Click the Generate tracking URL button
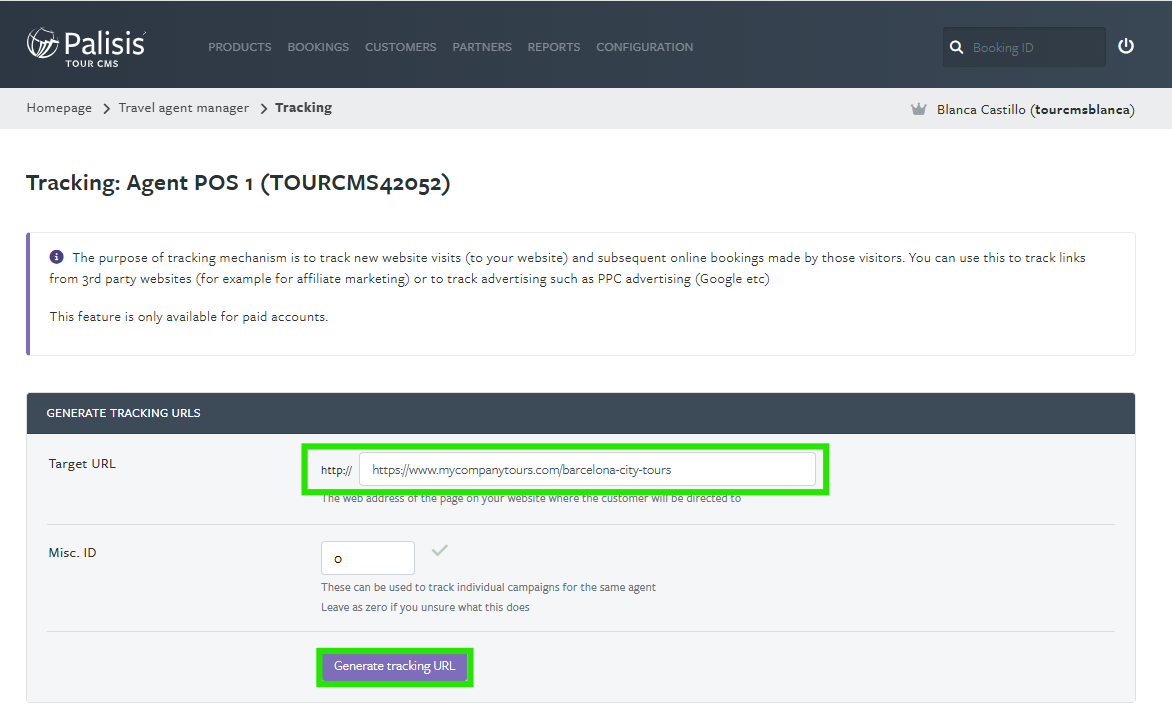1172x722 pixels. click(x=395, y=666)
